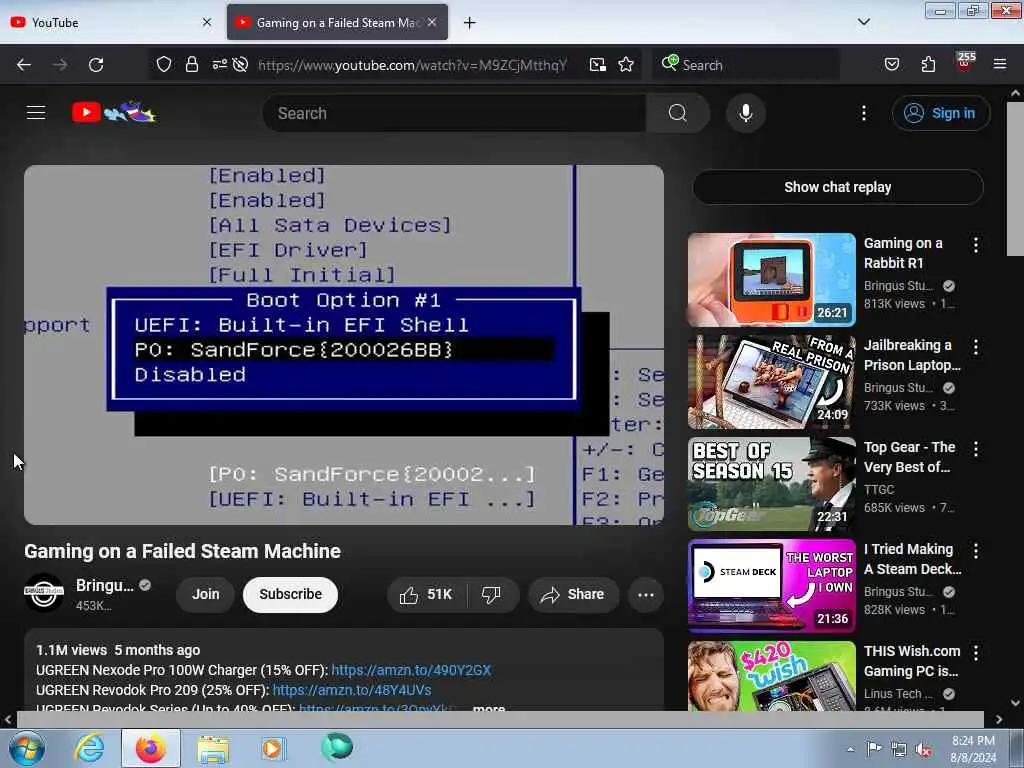Screen dimensions: 1024x768
Task: Open the Top Gear Best of Season 15 thumbnail
Action: [x=771, y=484]
